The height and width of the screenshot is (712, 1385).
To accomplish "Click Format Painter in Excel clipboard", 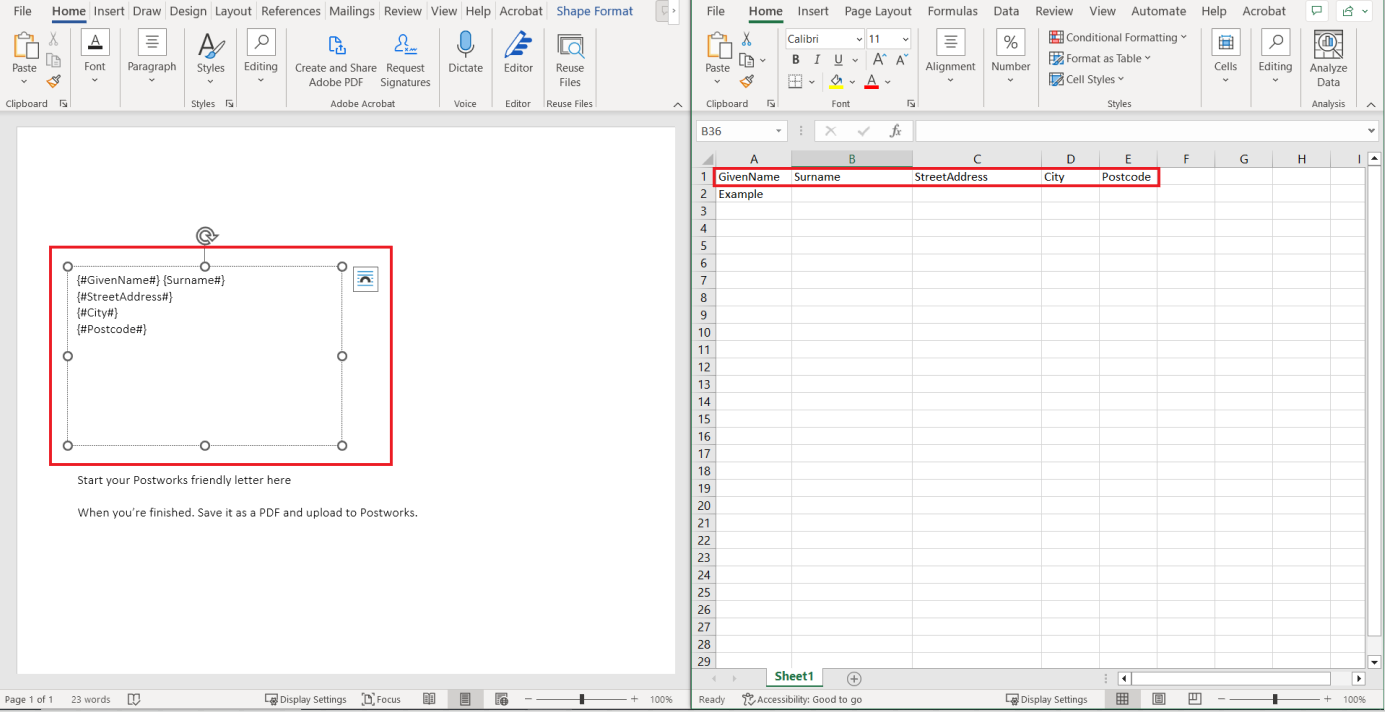I will (746, 81).
